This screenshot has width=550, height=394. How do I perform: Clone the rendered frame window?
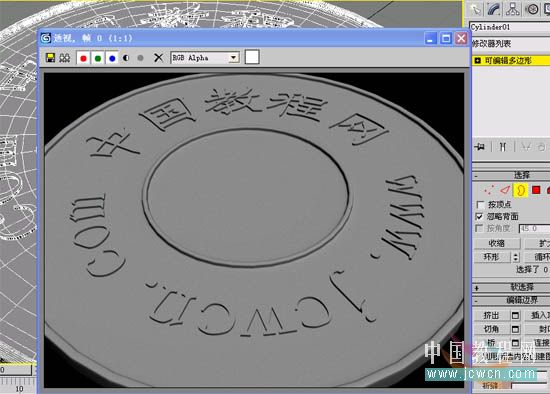coord(65,58)
